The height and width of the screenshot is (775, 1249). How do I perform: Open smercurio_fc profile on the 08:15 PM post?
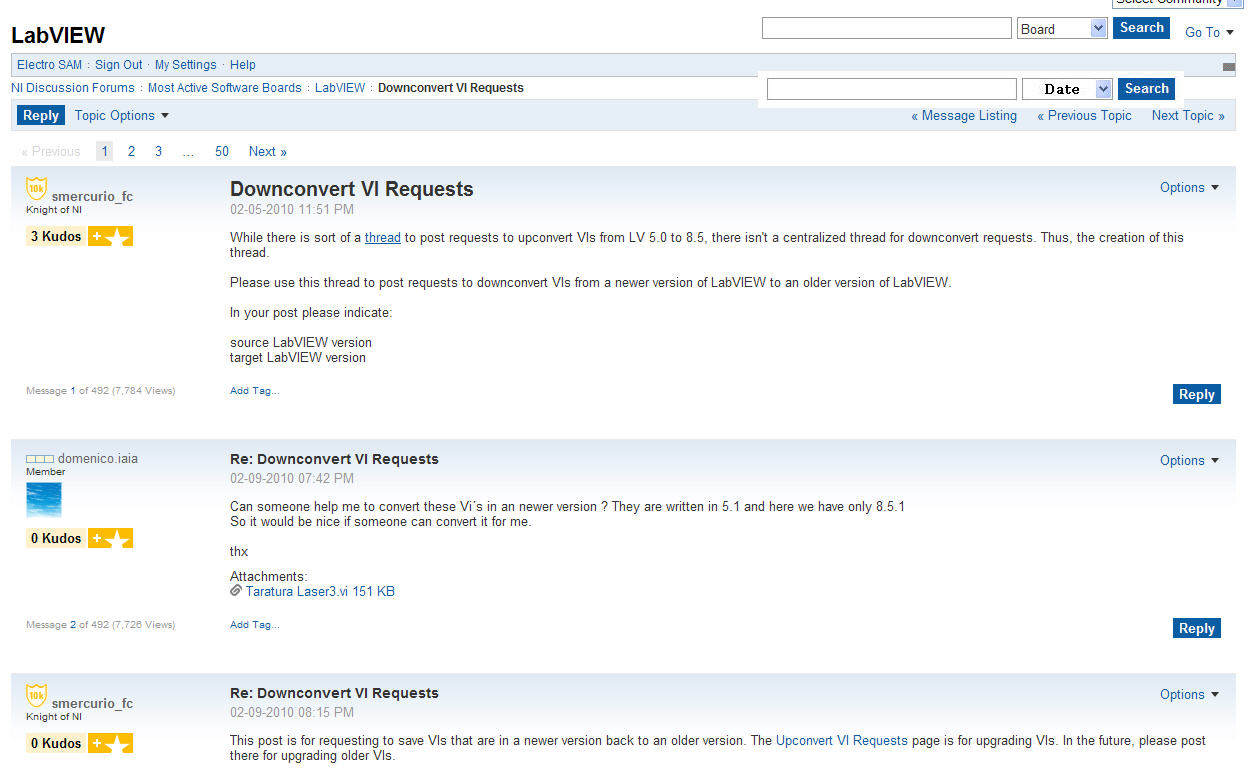tap(92, 703)
